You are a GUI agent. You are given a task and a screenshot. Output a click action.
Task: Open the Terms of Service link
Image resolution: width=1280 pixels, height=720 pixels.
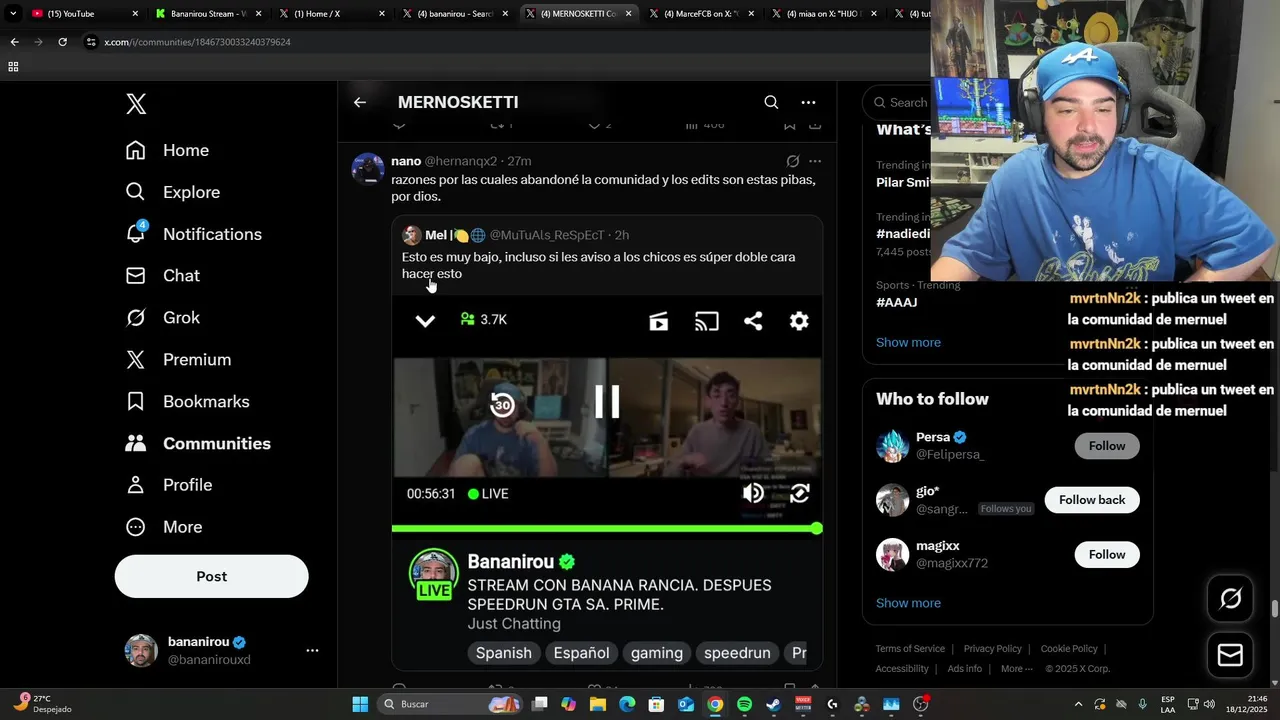[910, 649]
